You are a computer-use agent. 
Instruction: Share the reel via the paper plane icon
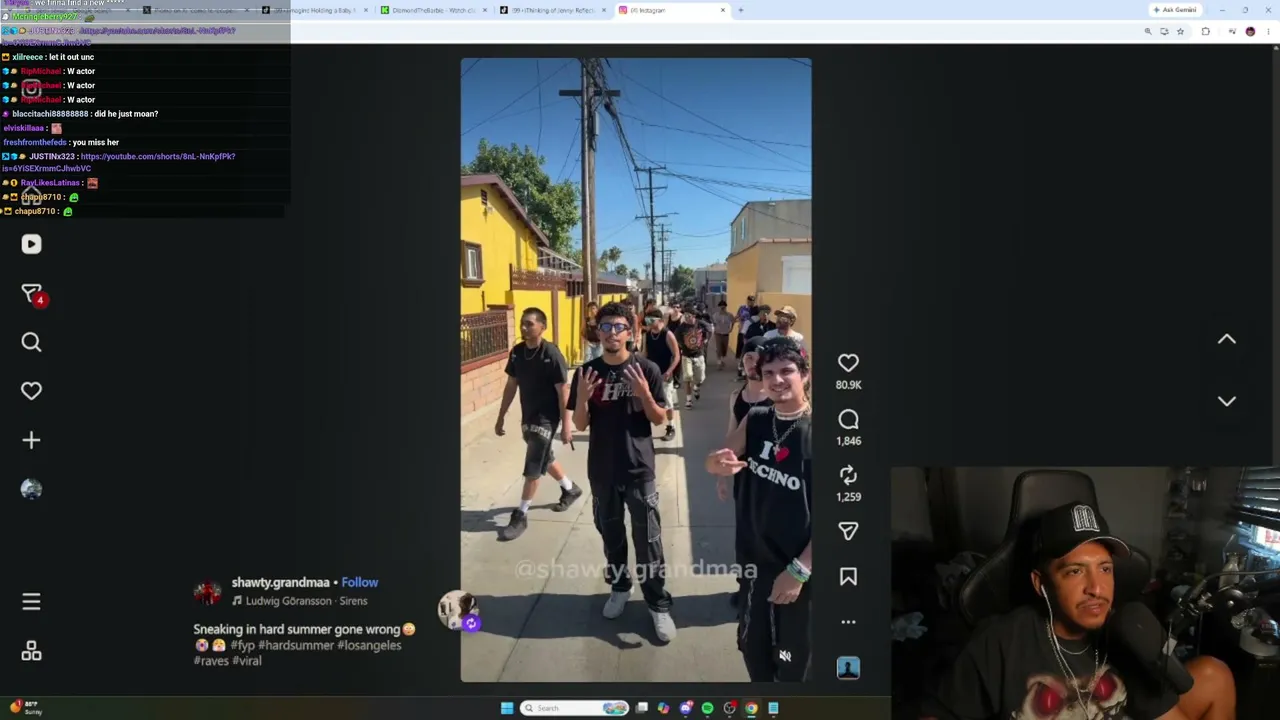click(848, 531)
